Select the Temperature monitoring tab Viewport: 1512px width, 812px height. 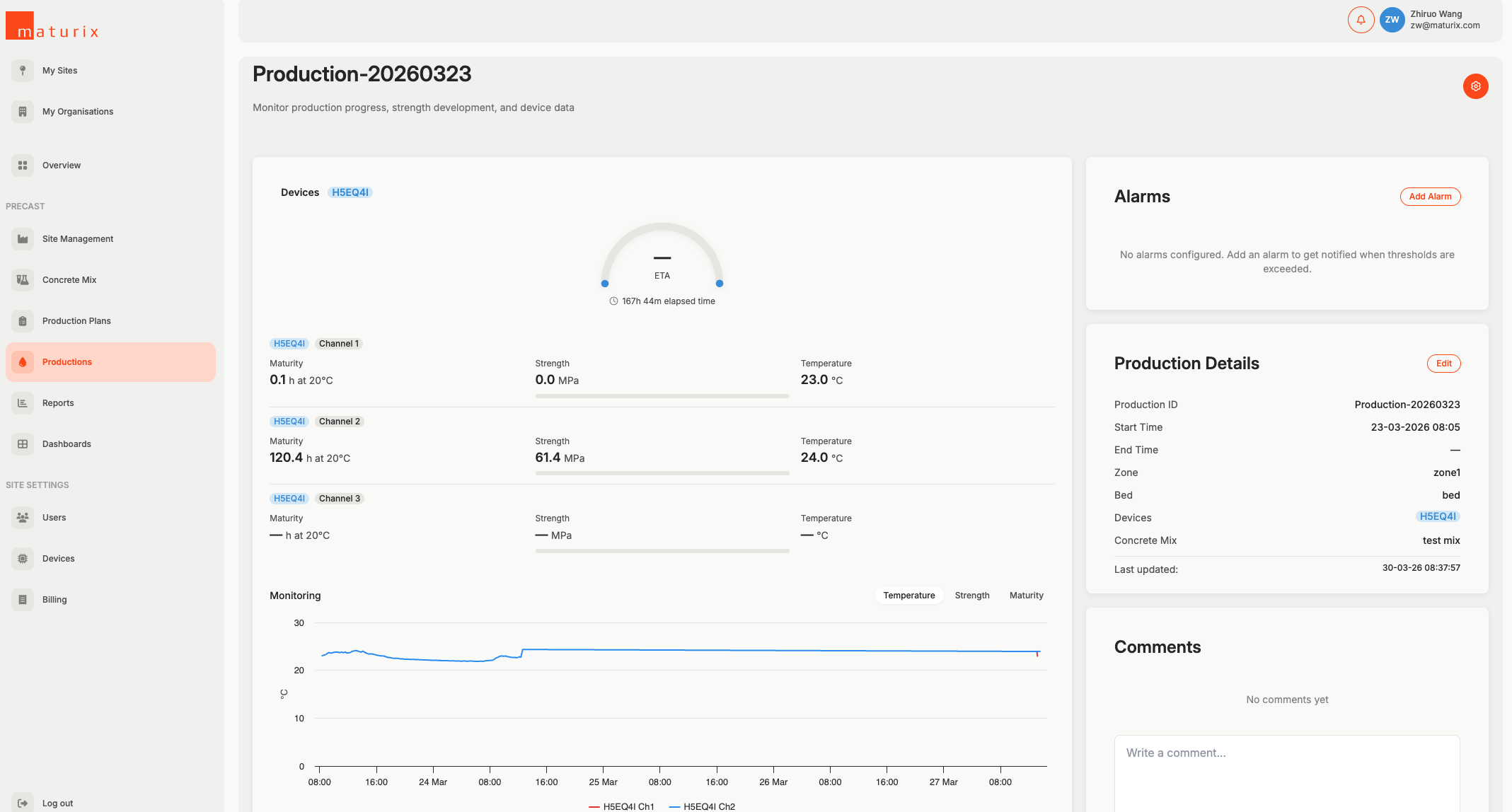click(908, 596)
